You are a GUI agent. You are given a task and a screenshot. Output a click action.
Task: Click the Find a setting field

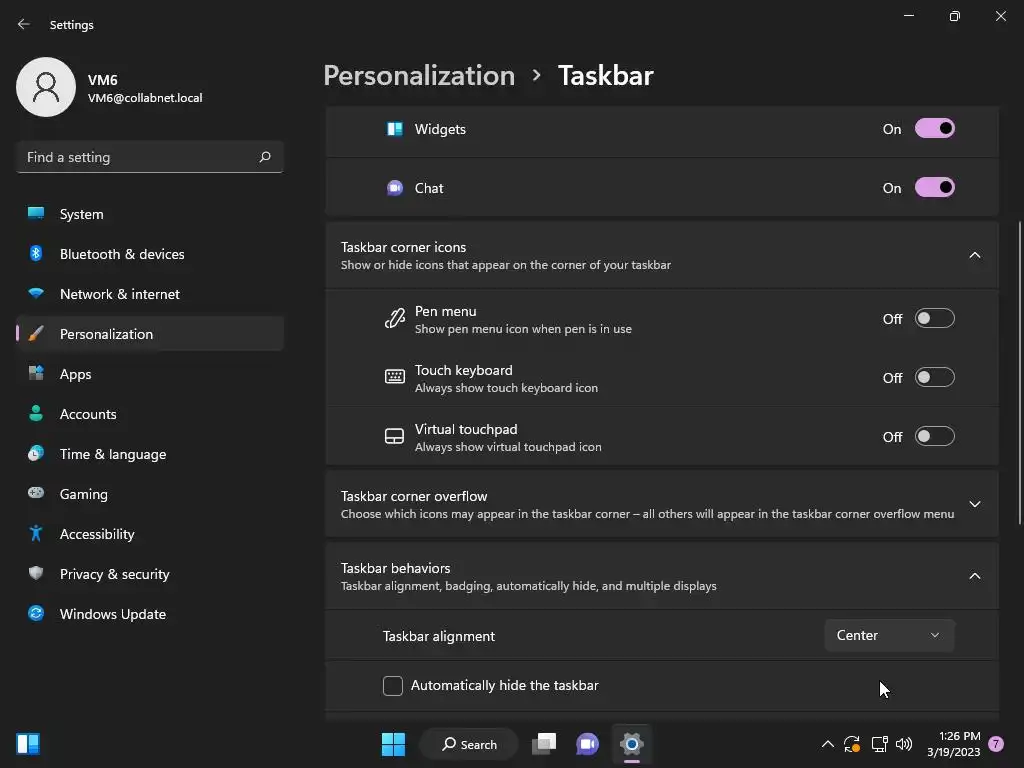[x=150, y=157]
